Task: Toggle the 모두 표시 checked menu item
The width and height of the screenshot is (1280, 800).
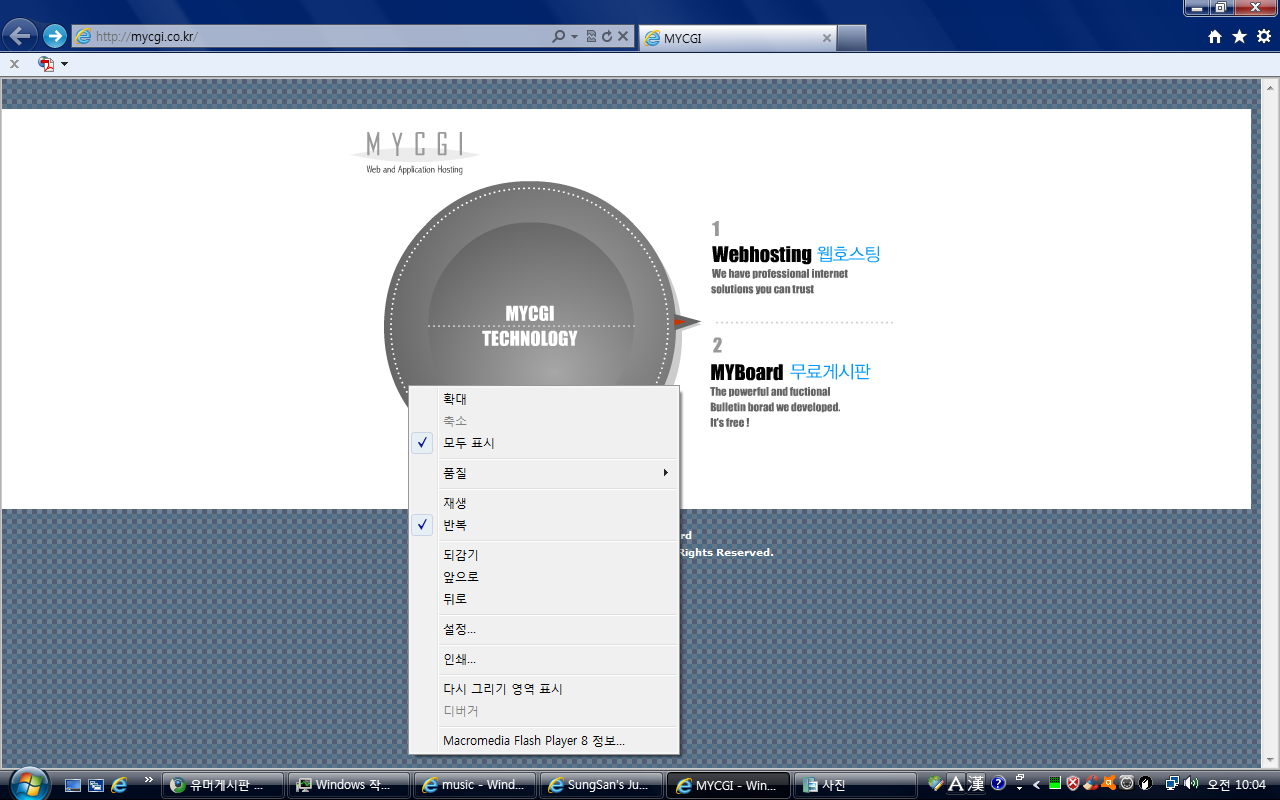Action: pyautogui.click(x=544, y=443)
